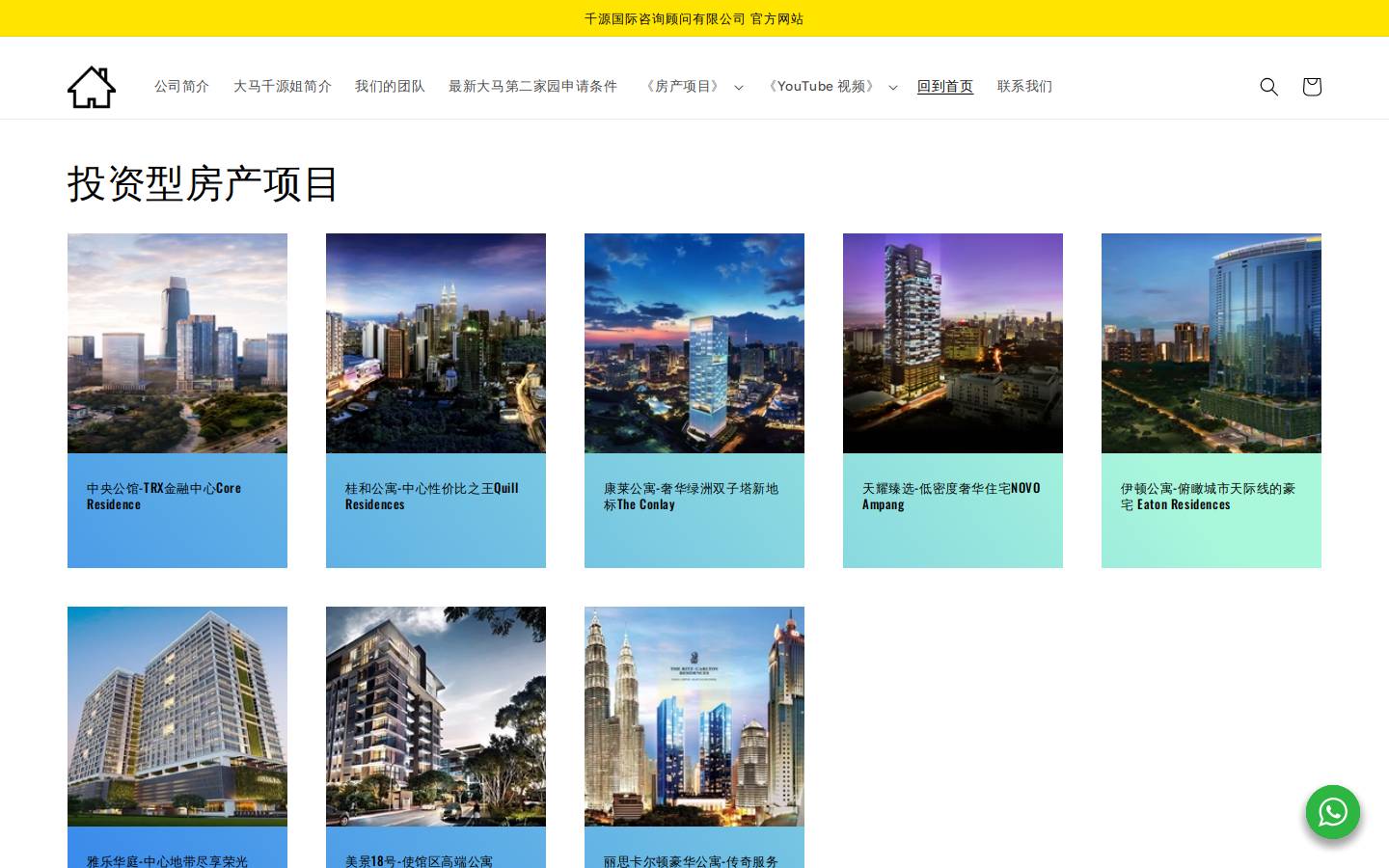Open the Eaton Residences project link
Screen dimensions: 1389x868
tap(1208, 496)
